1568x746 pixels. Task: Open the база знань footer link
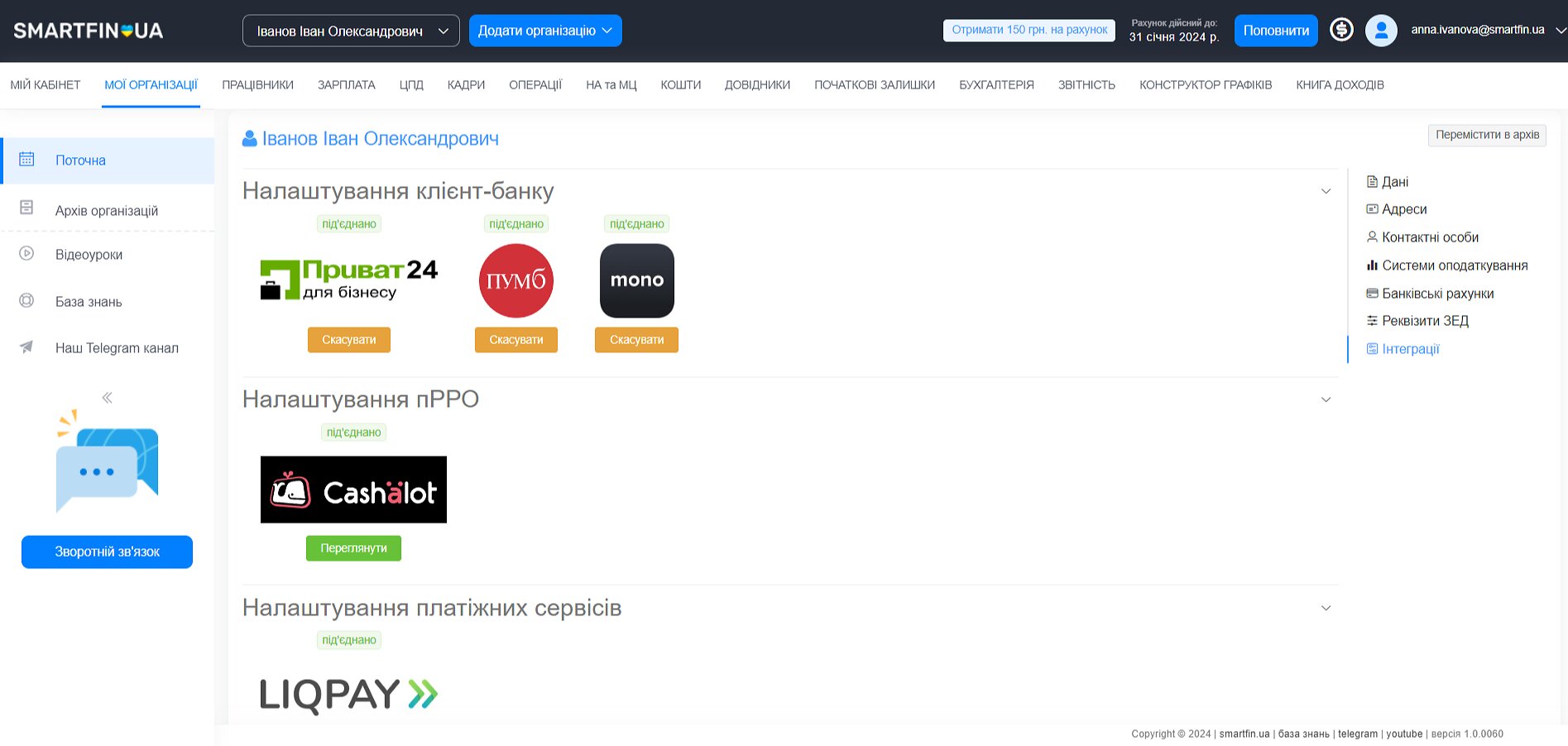coord(1304,734)
